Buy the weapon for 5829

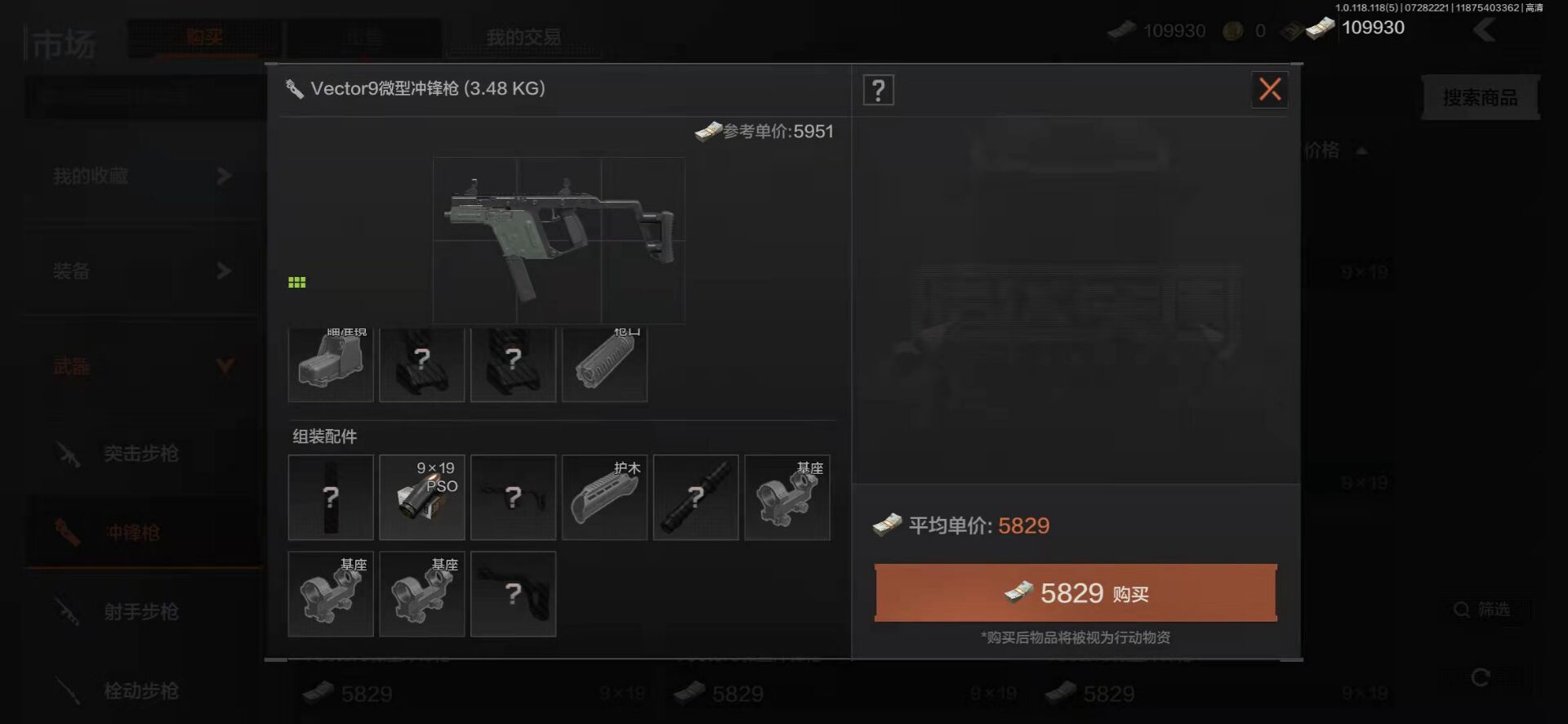pyautogui.click(x=1076, y=593)
